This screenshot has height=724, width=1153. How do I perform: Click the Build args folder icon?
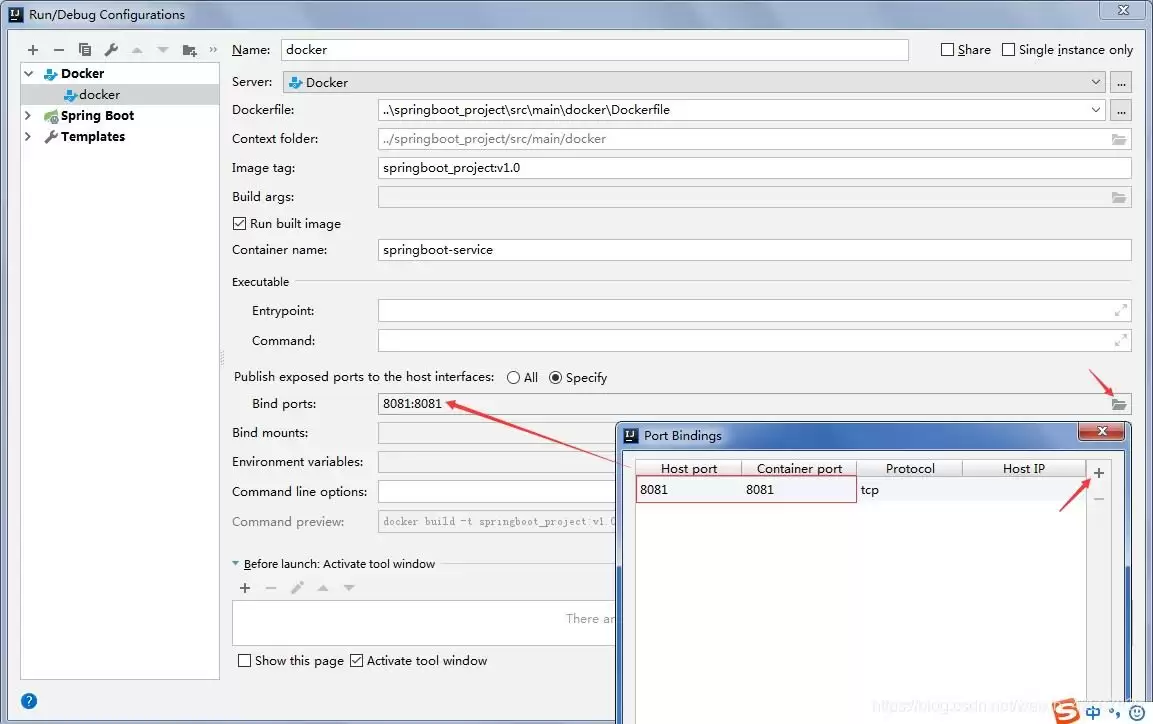pos(1121,197)
